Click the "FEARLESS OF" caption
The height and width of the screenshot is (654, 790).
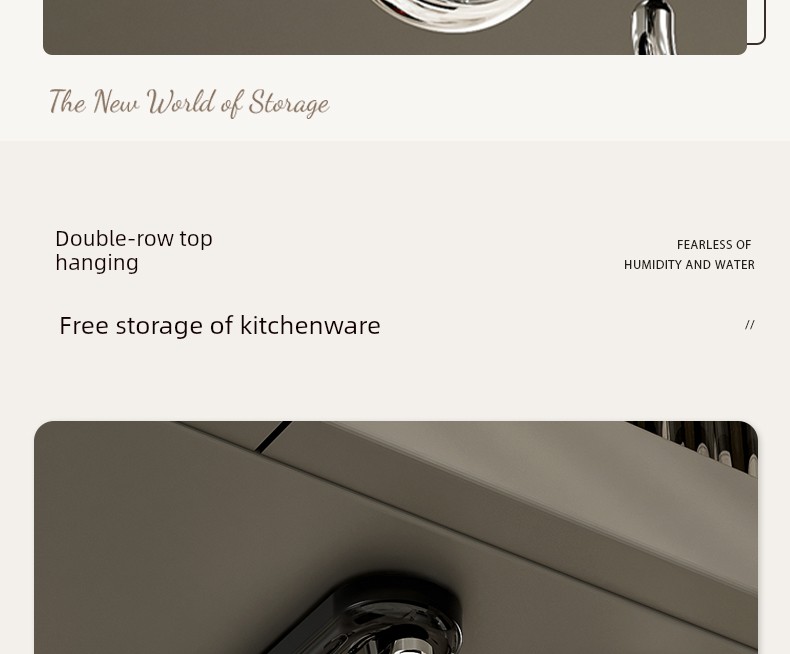[714, 245]
